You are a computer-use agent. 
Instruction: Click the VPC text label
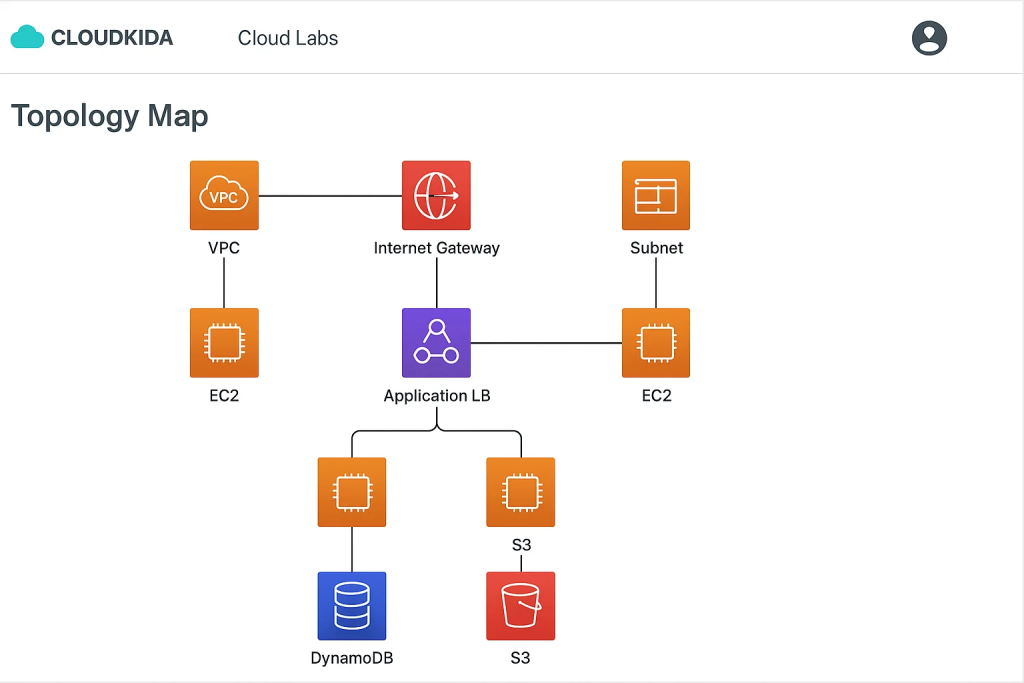click(224, 248)
